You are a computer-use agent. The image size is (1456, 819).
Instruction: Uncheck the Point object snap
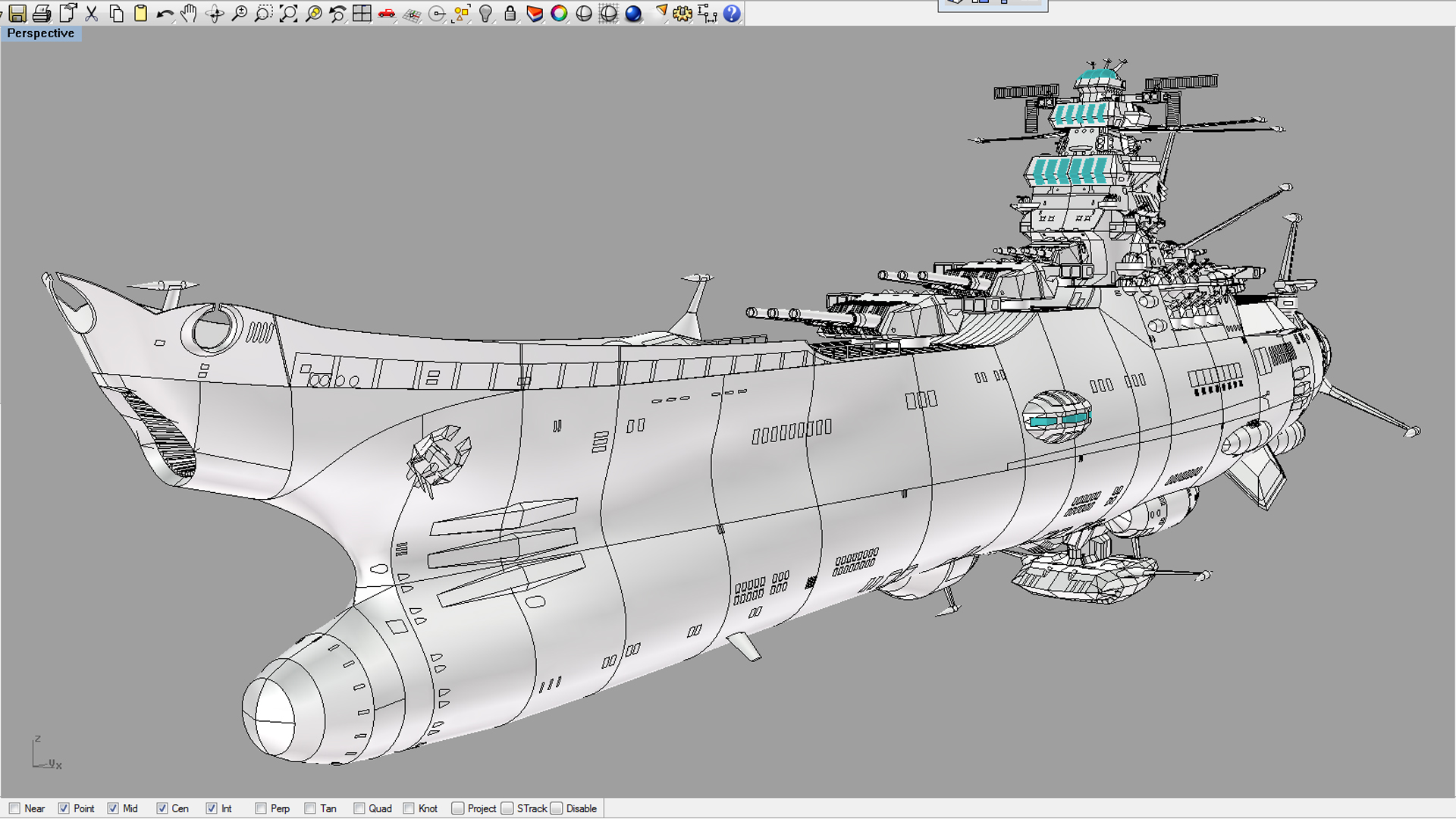click(64, 808)
